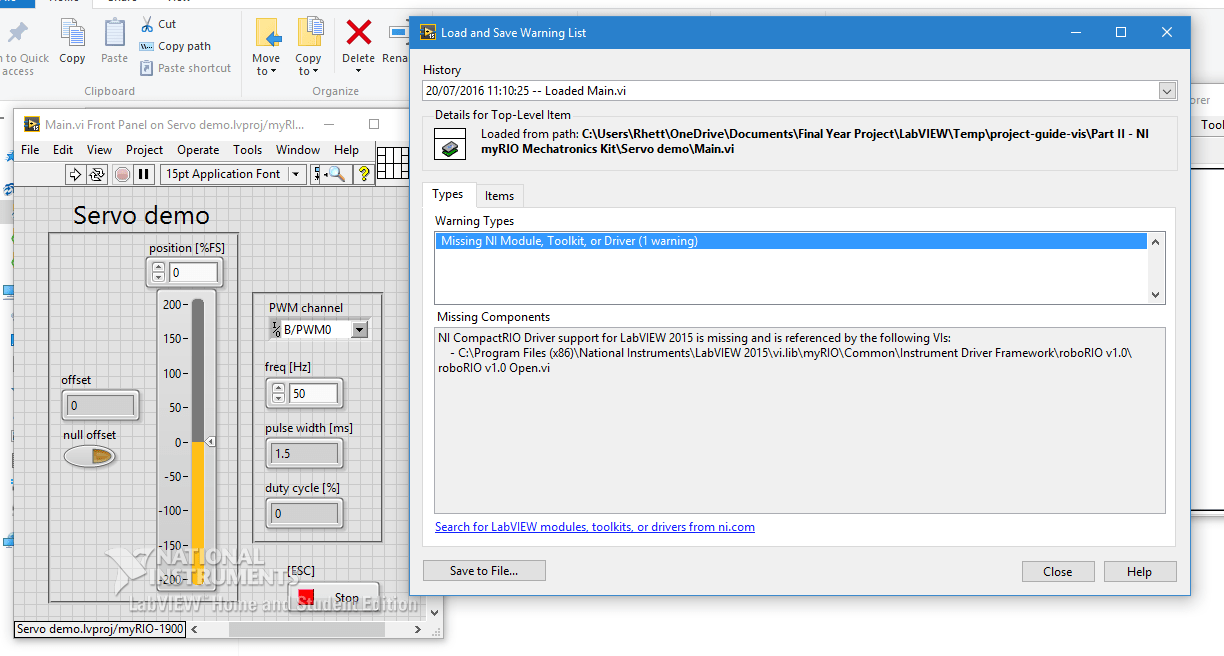The height and width of the screenshot is (656, 1224).
Task: Click the LabVIEW icon in Main.vi title bar
Action: point(31,124)
